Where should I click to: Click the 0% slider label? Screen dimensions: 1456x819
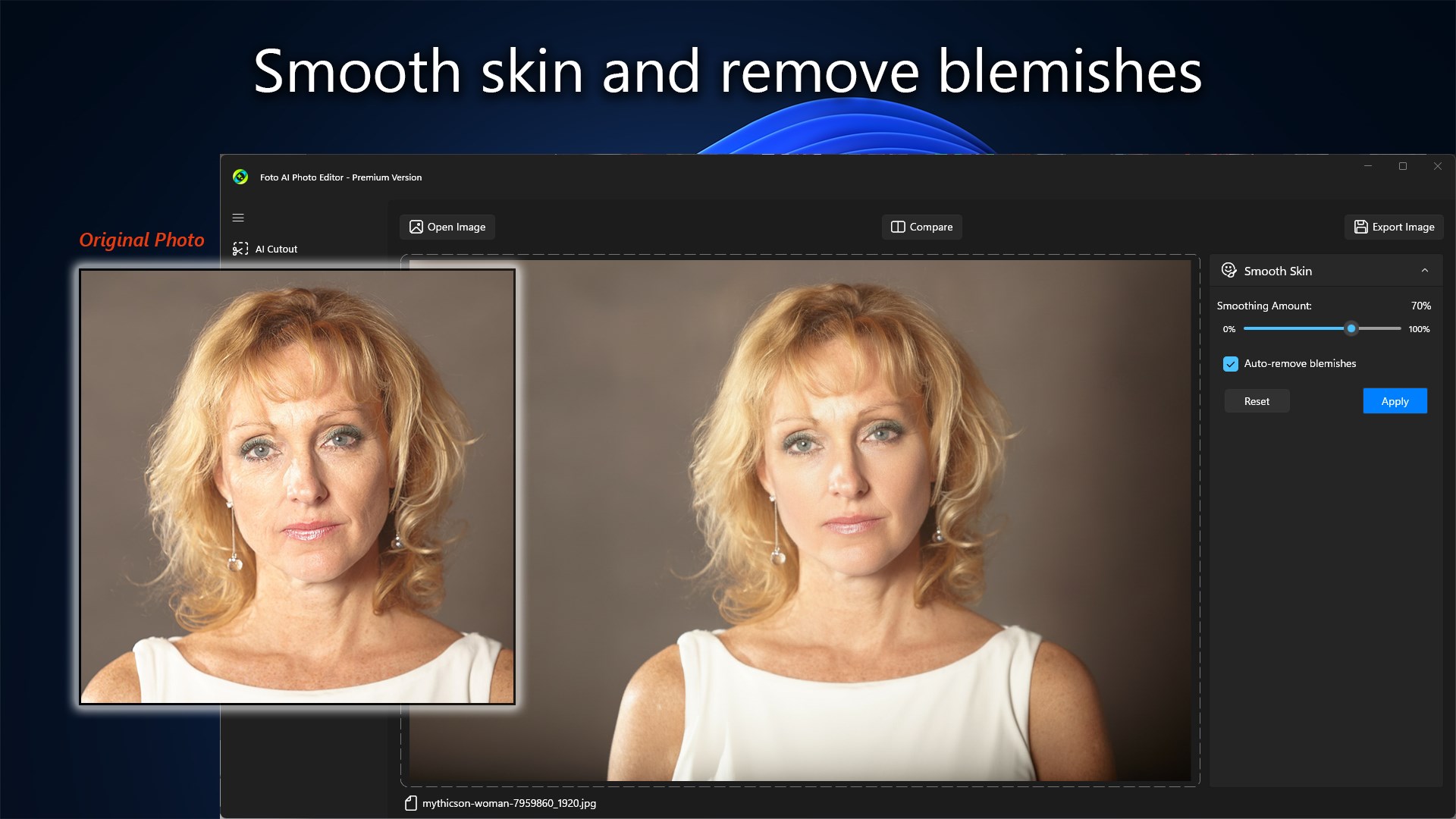click(x=1228, y=329)
